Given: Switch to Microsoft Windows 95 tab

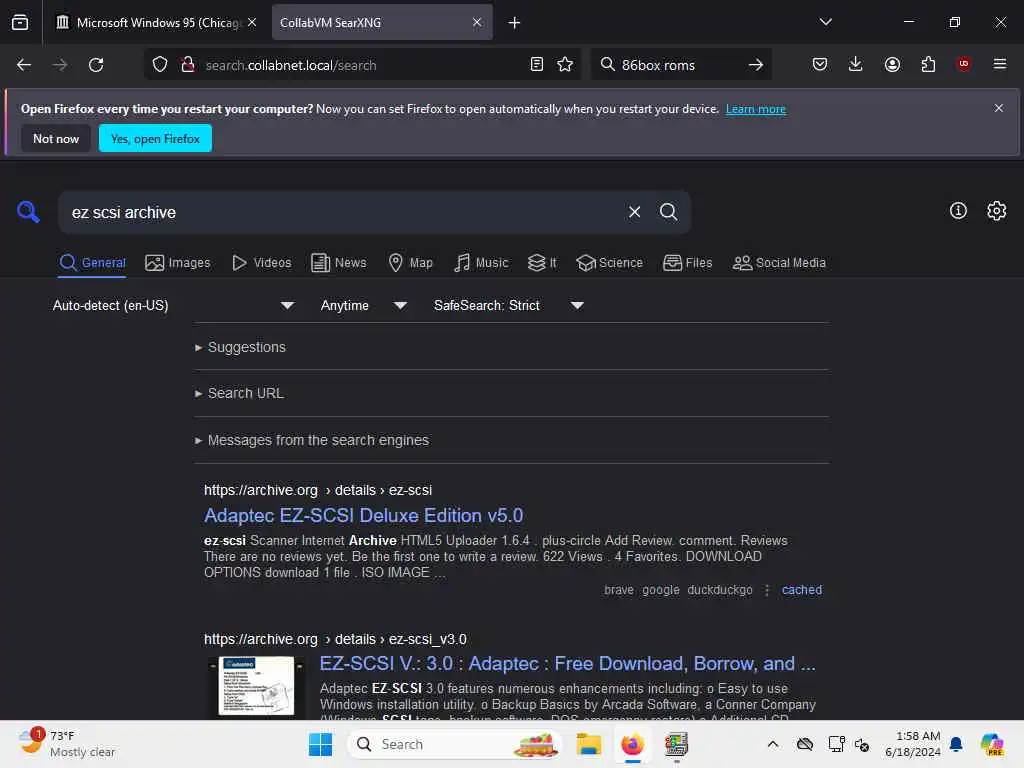Looking at the screenshot, I should click(155, 22).
